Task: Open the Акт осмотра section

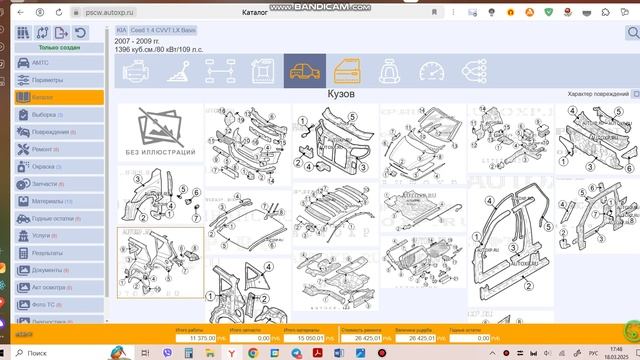Action: (x=59, y=287)
